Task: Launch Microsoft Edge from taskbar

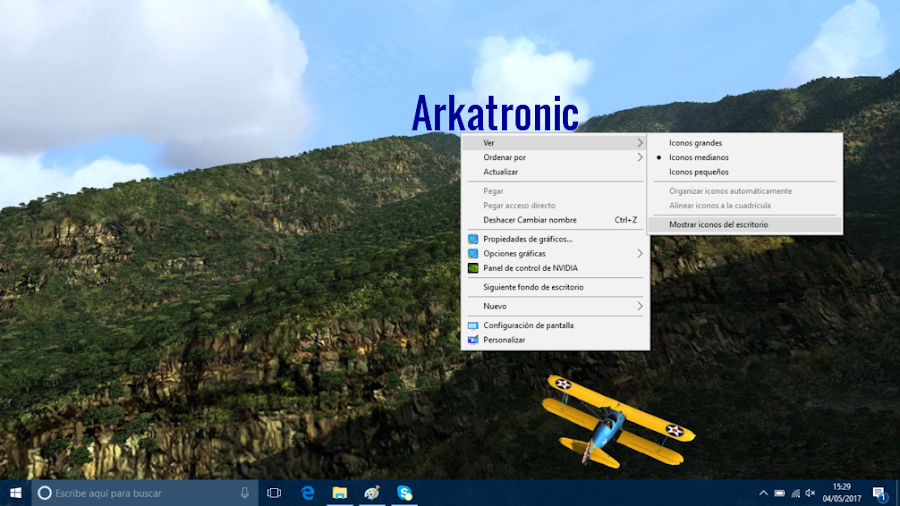Action: [x=308, y=493]
